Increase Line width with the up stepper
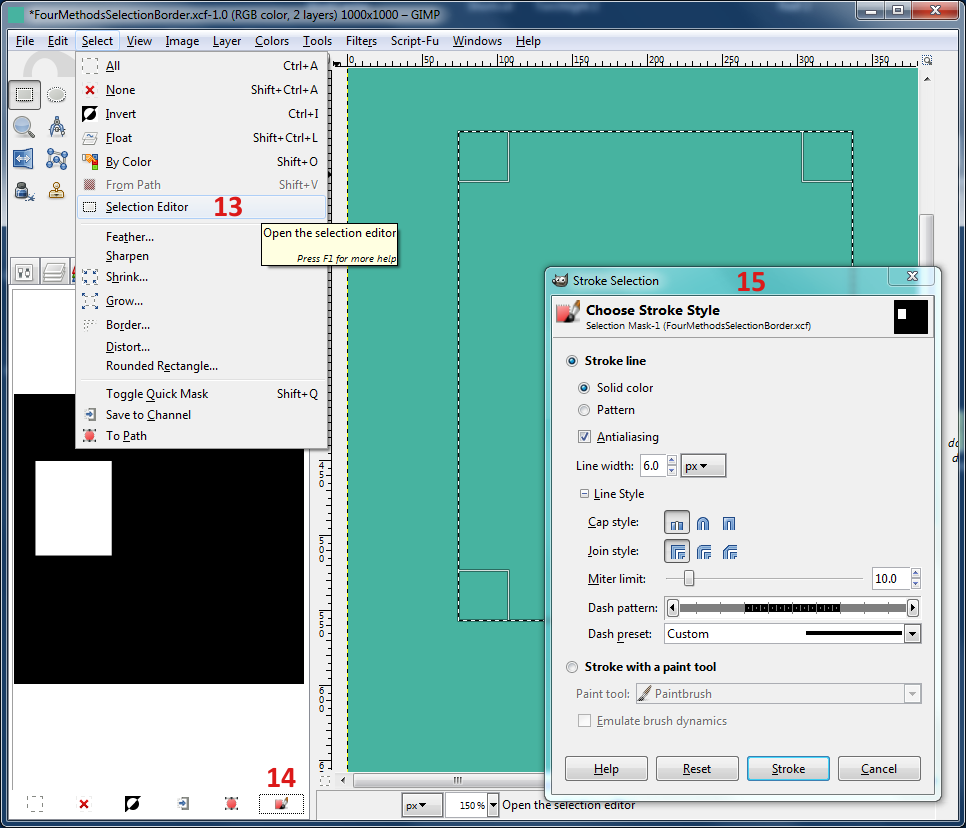This screenshot has height=828, width=966. click(x=672, y=460)
